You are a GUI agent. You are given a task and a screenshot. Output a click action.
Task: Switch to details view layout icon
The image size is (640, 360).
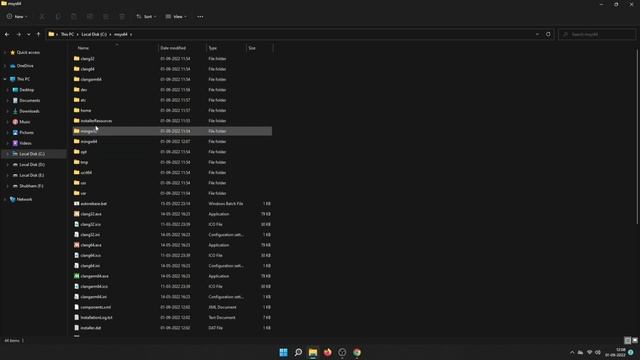pos(628,340)
